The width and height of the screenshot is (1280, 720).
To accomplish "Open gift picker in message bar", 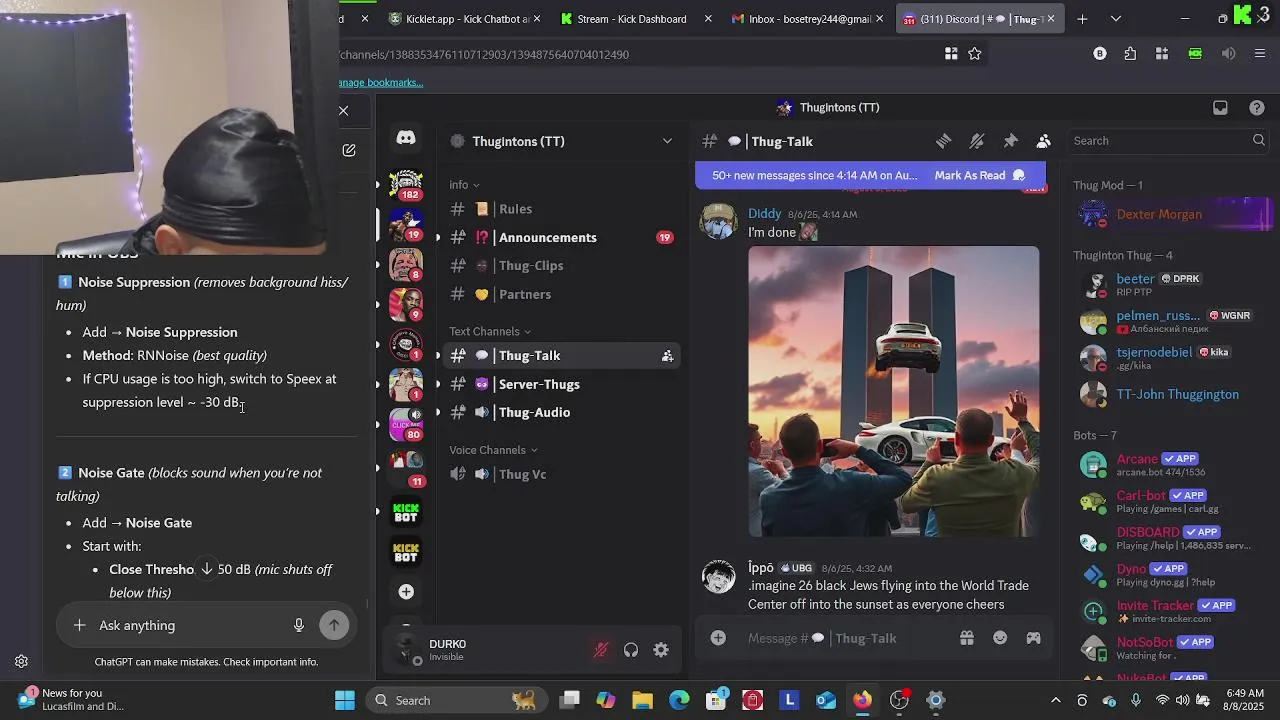I will pyautogui.click(x=967, y=638).
